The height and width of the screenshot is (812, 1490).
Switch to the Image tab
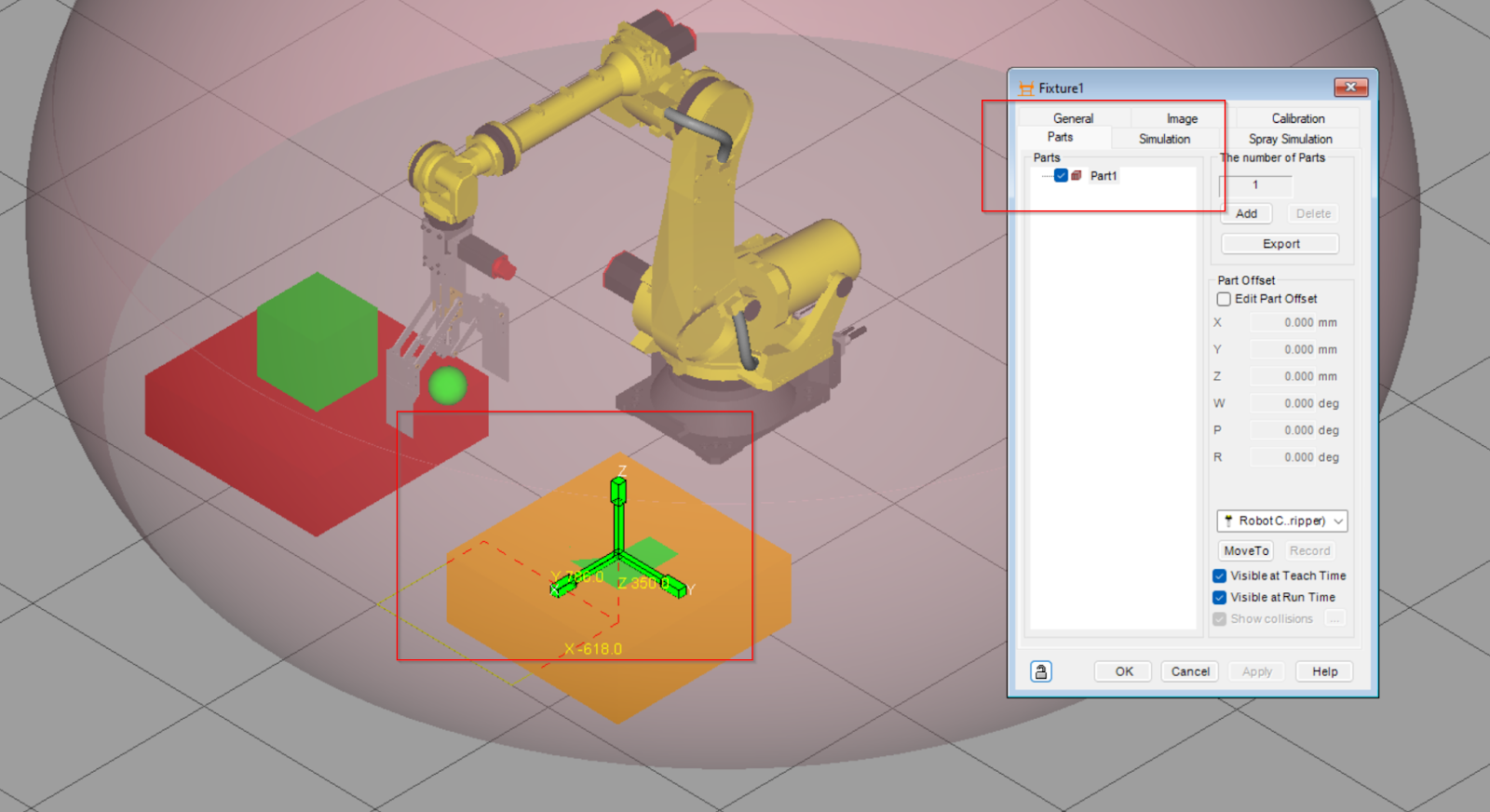[1182, 118]
